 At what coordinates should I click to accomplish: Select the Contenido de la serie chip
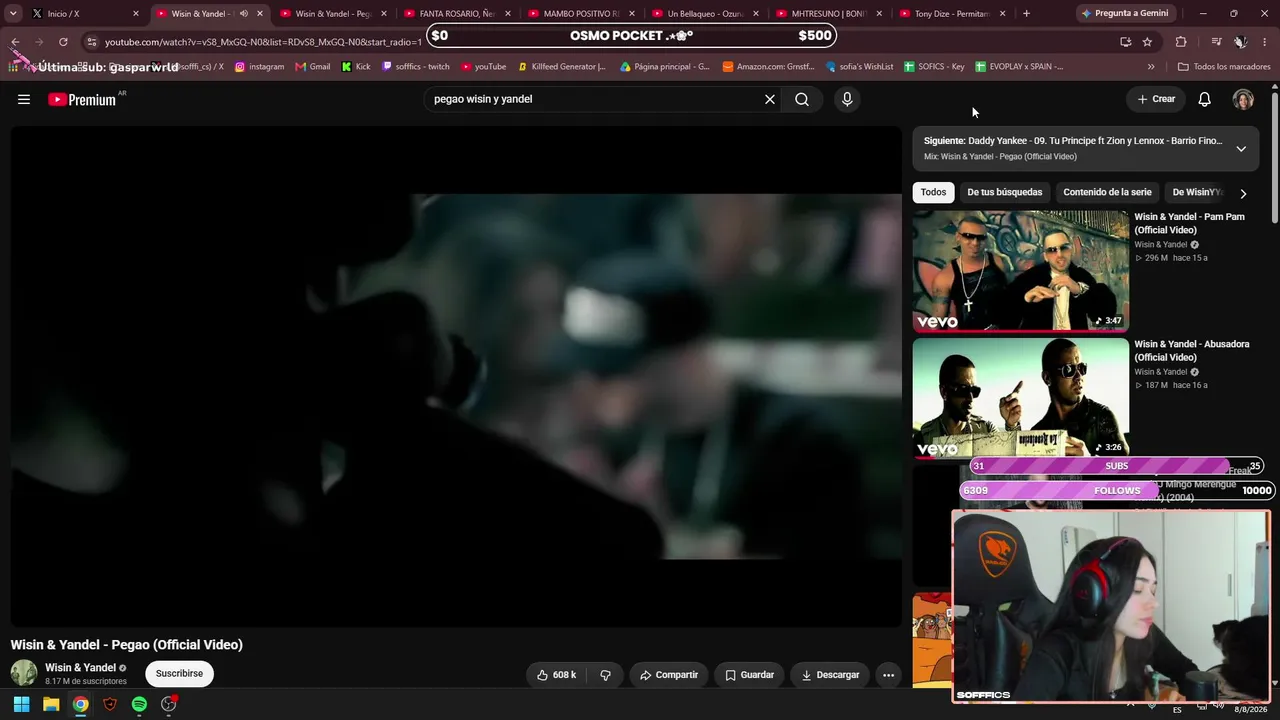1107,192
